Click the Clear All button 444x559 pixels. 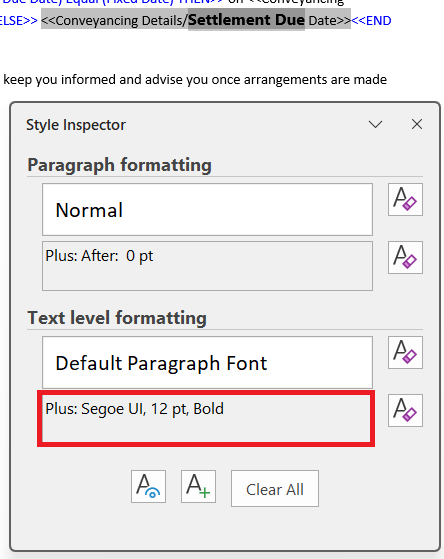tap(275, 488)
